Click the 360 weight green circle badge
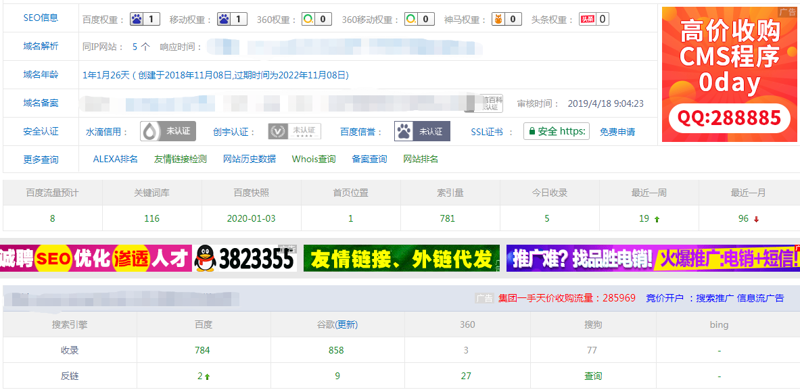 click(x=316, y=19)
